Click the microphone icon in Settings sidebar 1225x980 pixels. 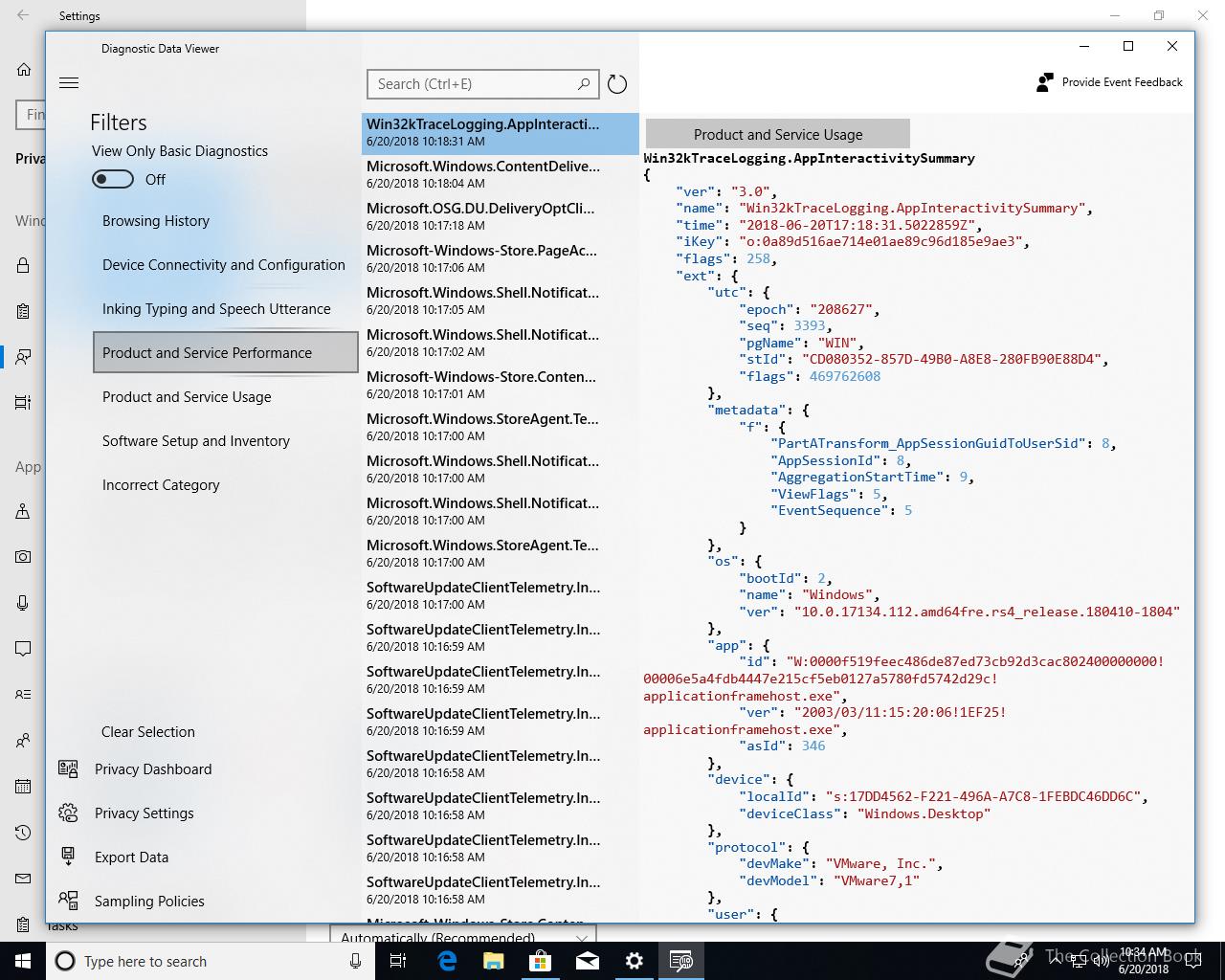pyautogui.click(x=23, y=603)
